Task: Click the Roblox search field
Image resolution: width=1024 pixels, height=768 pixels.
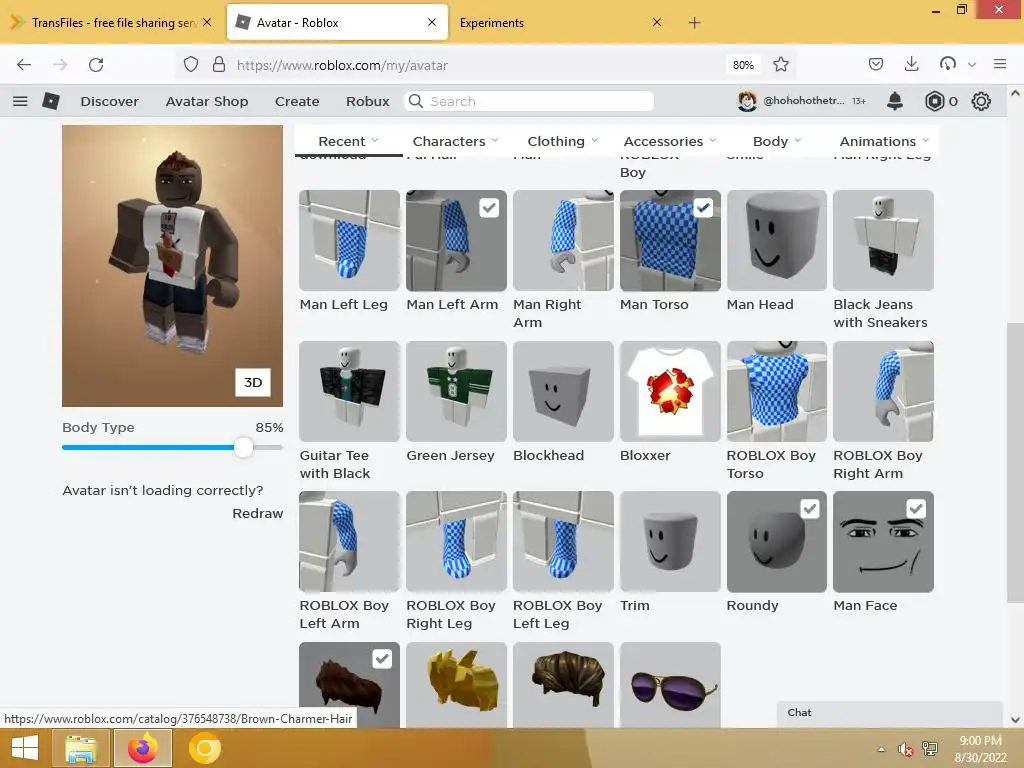Action: [530, 101]
